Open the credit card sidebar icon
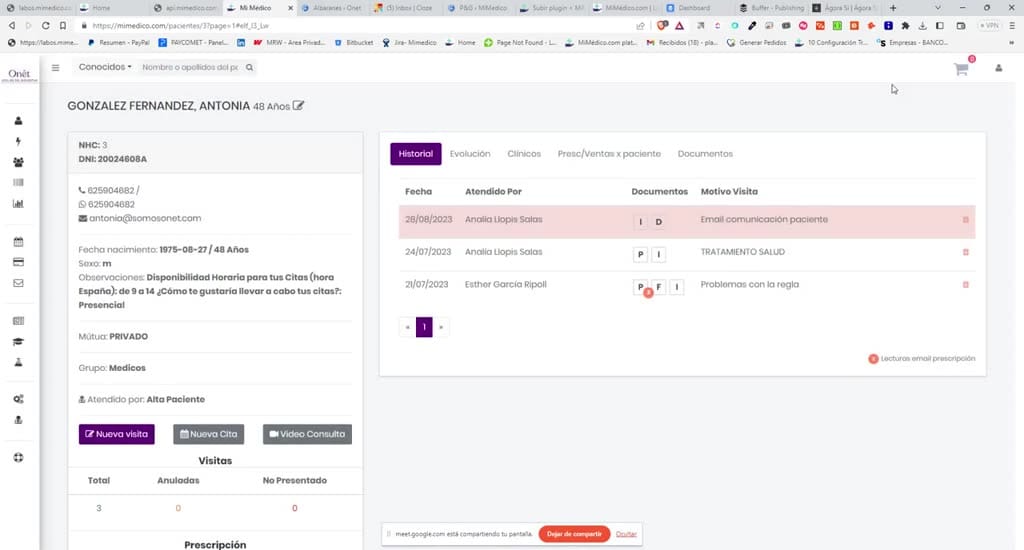1024x550 pixels. [x=18, y=262]
